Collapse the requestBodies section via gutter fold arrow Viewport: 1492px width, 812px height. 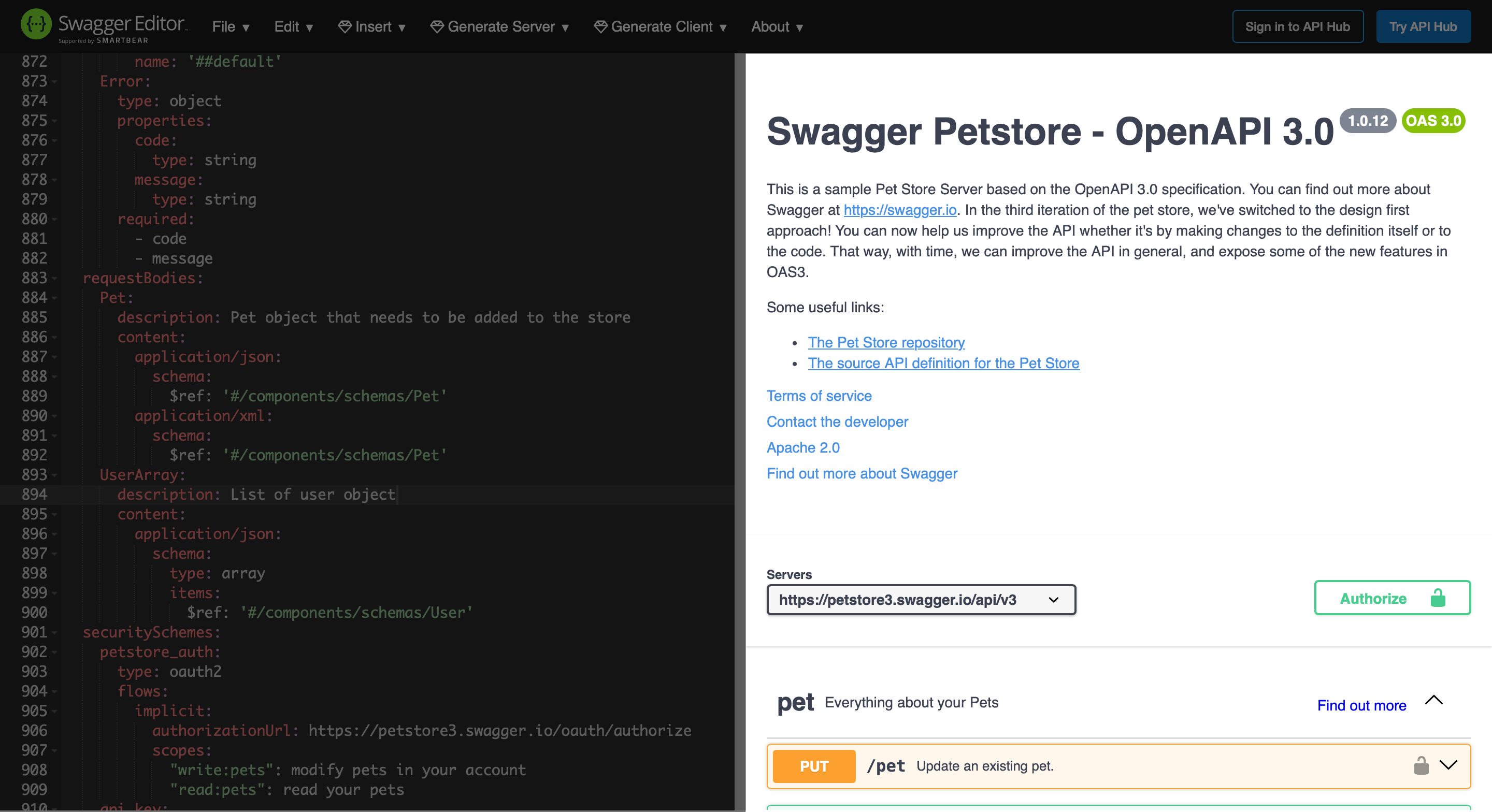coord(54,279)
